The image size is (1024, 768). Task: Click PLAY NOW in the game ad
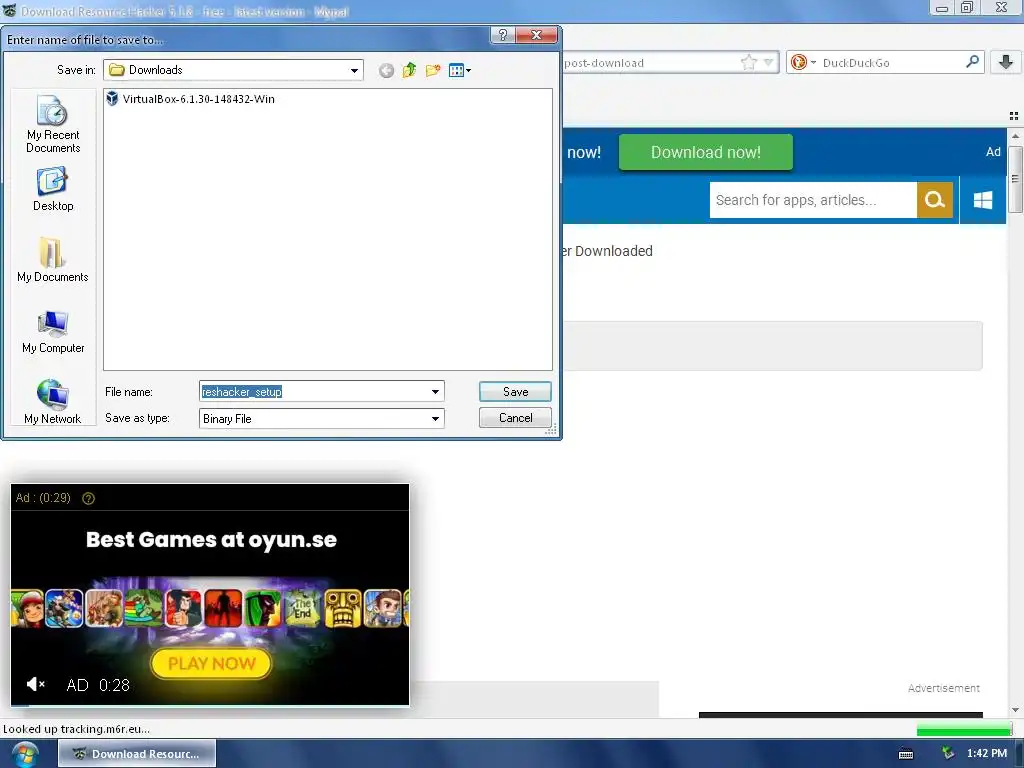click(x=212, y=664)
